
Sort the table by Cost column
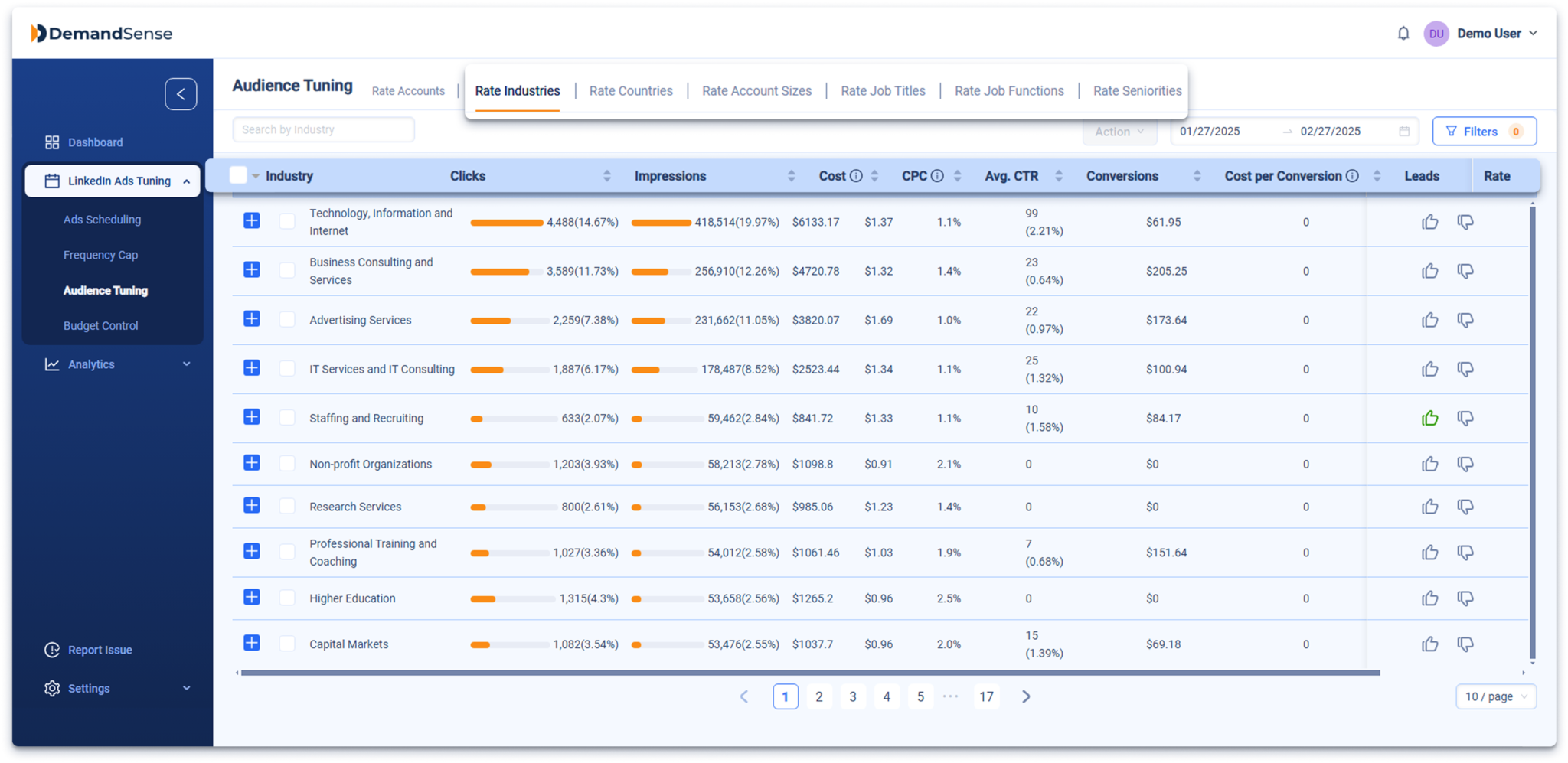click(x=873, y=175)
